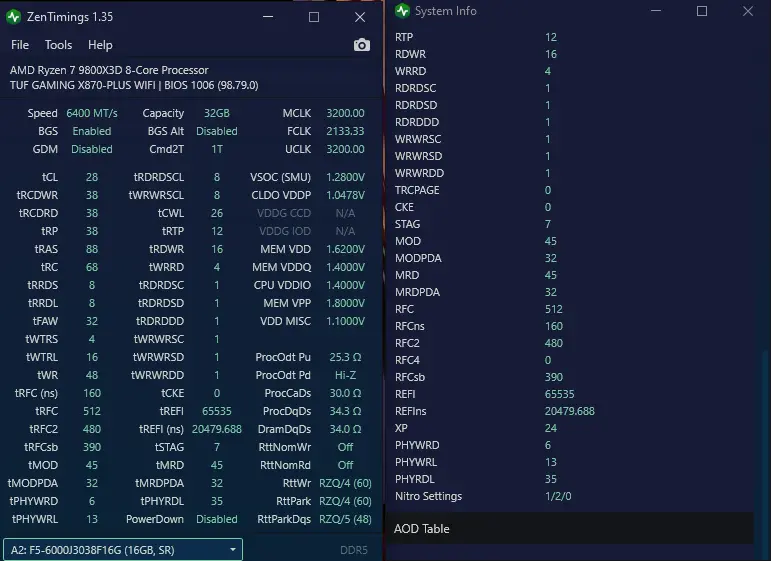The image size is (771, 561).
Task: Click the FCLK 2133.33 value
Action: pyautogui.click(x=345, y=131)
